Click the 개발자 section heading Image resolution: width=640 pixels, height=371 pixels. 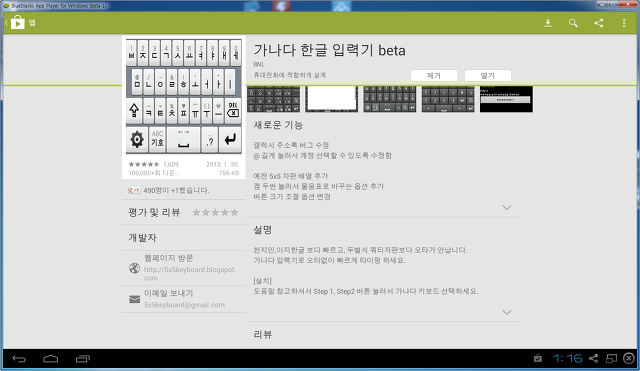(142, 238)
